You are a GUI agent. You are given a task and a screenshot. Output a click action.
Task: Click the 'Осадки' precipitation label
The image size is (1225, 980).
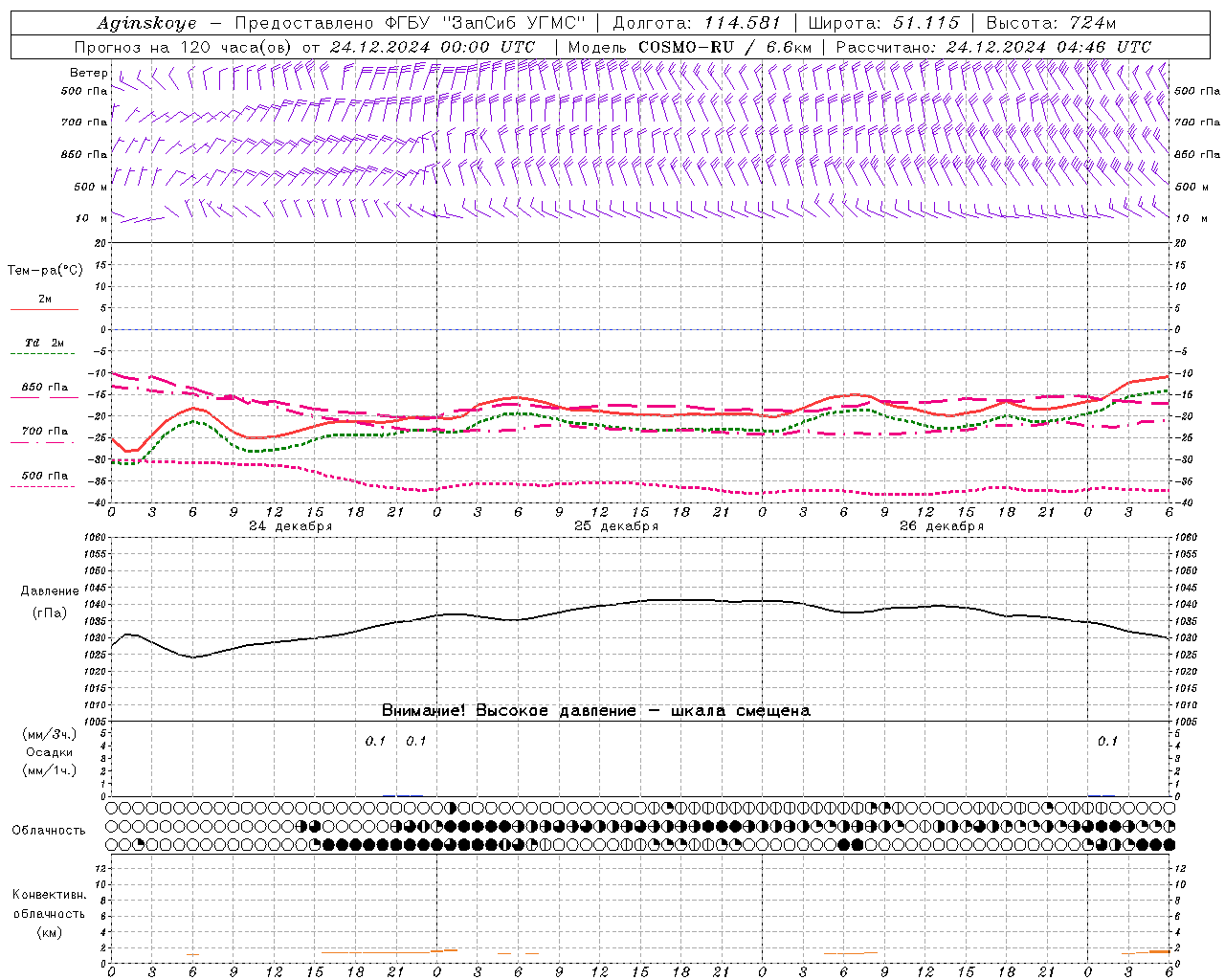(49, 752)
